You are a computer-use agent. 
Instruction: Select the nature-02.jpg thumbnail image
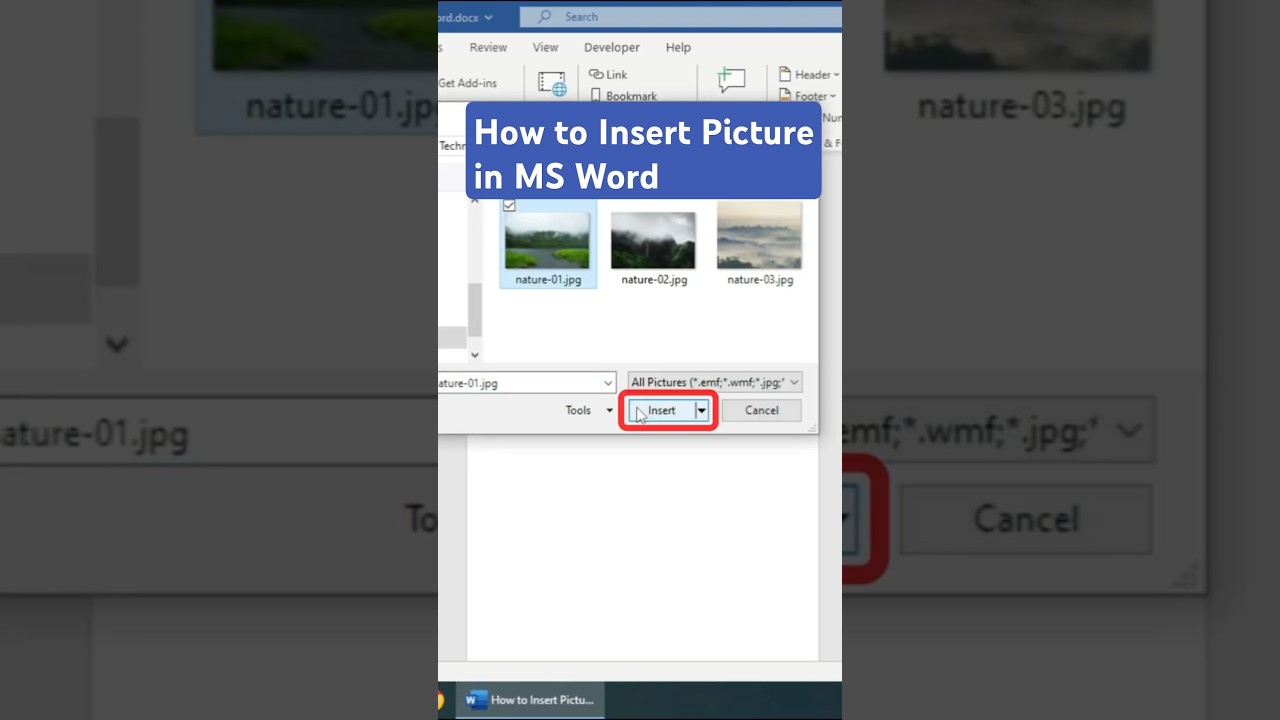coord(653,240)
